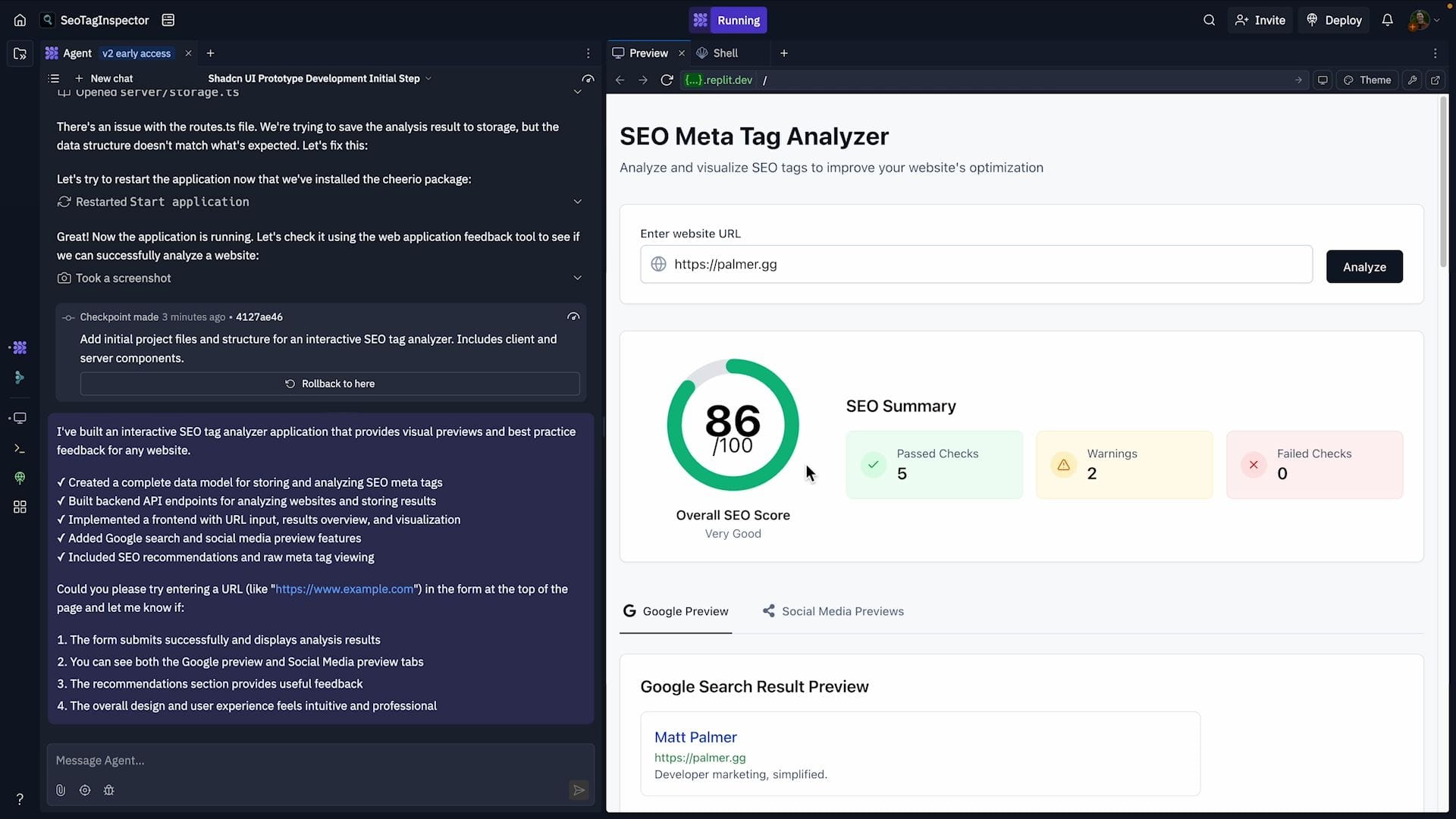Click Rollback to here button
Image resolution: width=1456 pixels, height=819 pixels.
pos(330,384)
